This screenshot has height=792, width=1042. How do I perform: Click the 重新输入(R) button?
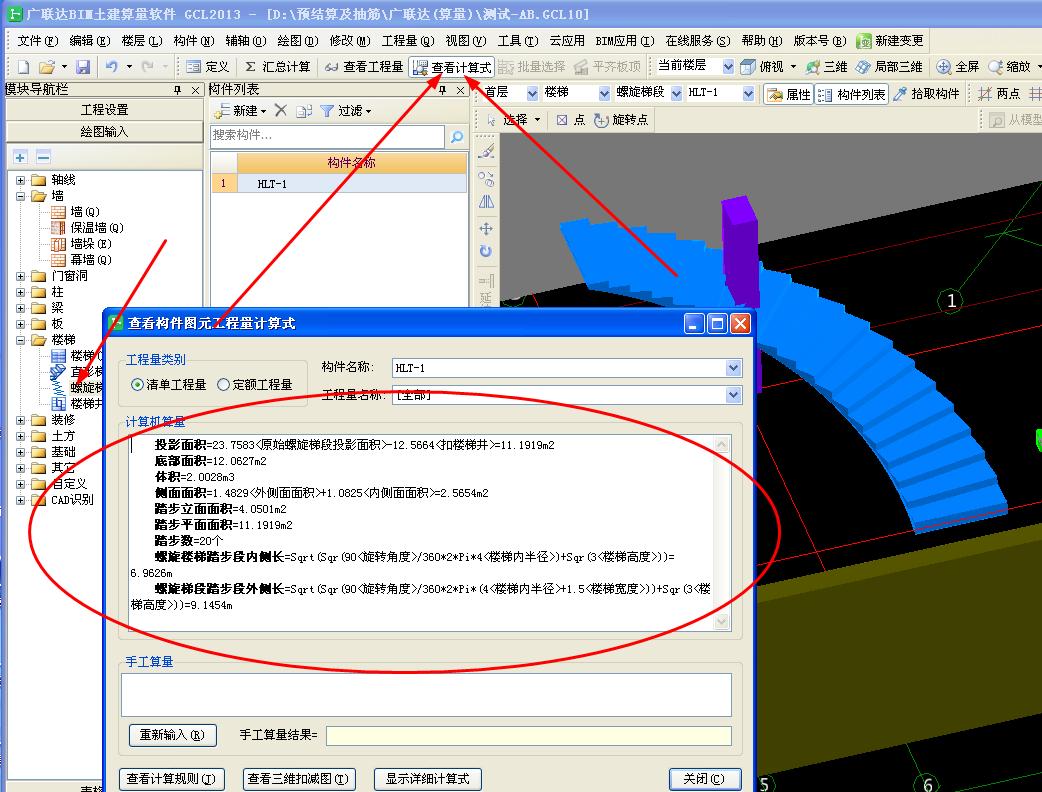pos(172,735)
